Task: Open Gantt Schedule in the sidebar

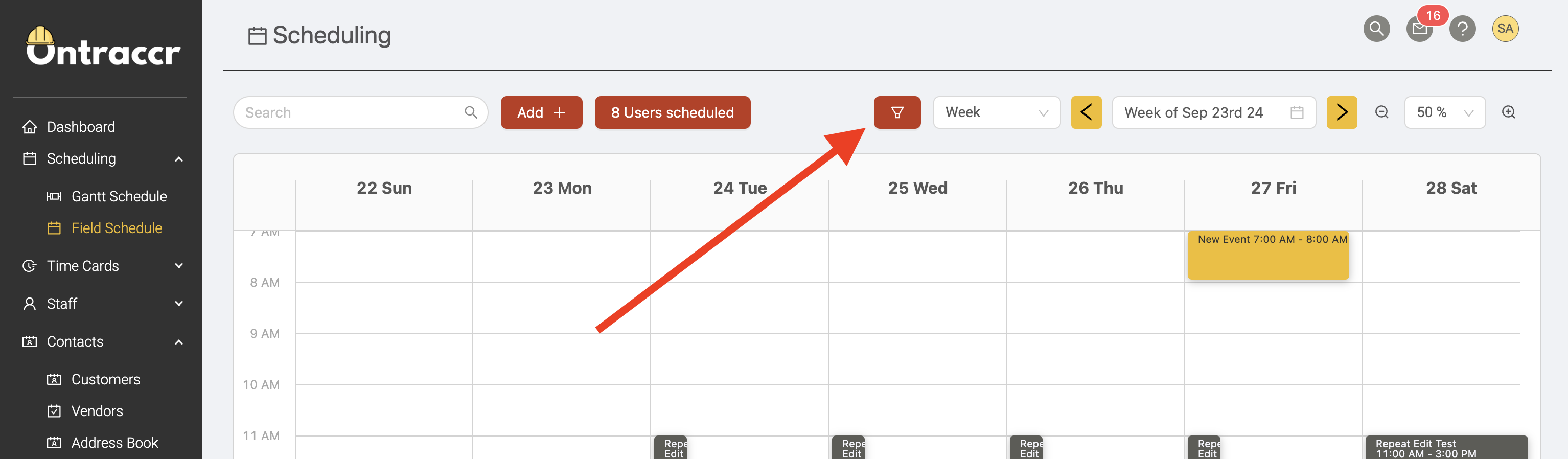Action: click(x=119, y=197)
